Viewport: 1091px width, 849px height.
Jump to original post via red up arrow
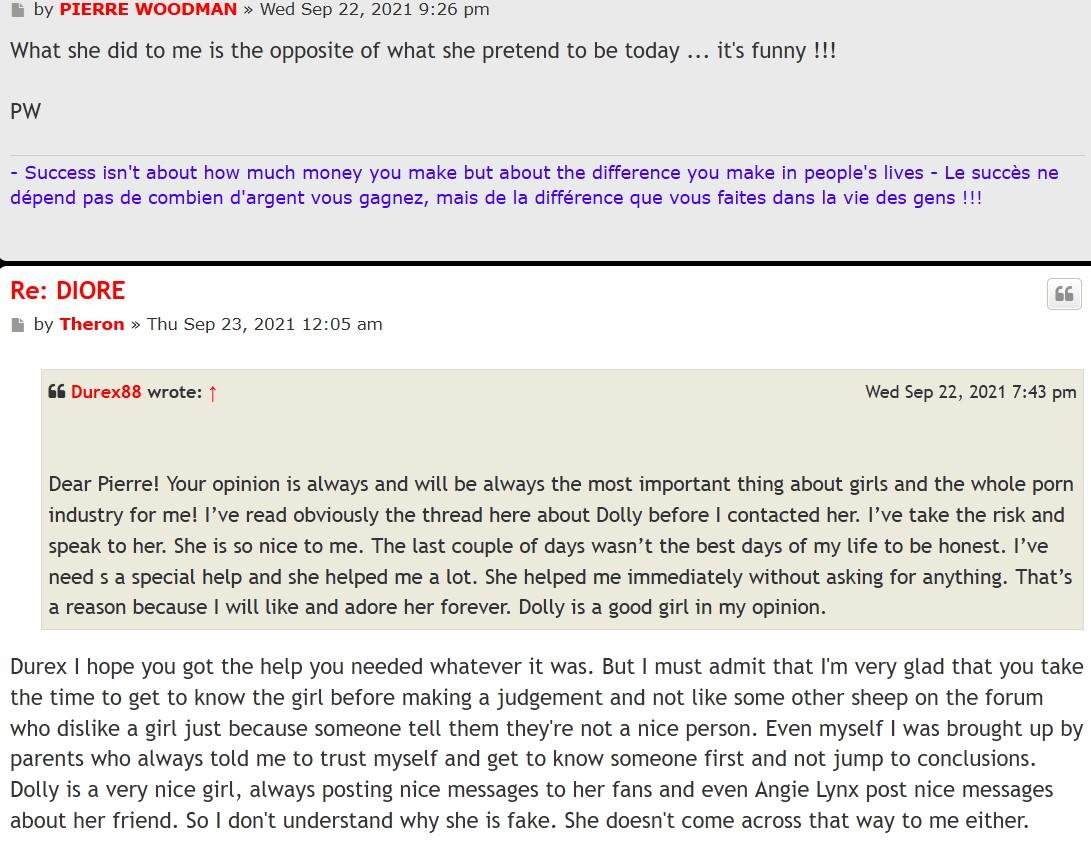(212, 393)
